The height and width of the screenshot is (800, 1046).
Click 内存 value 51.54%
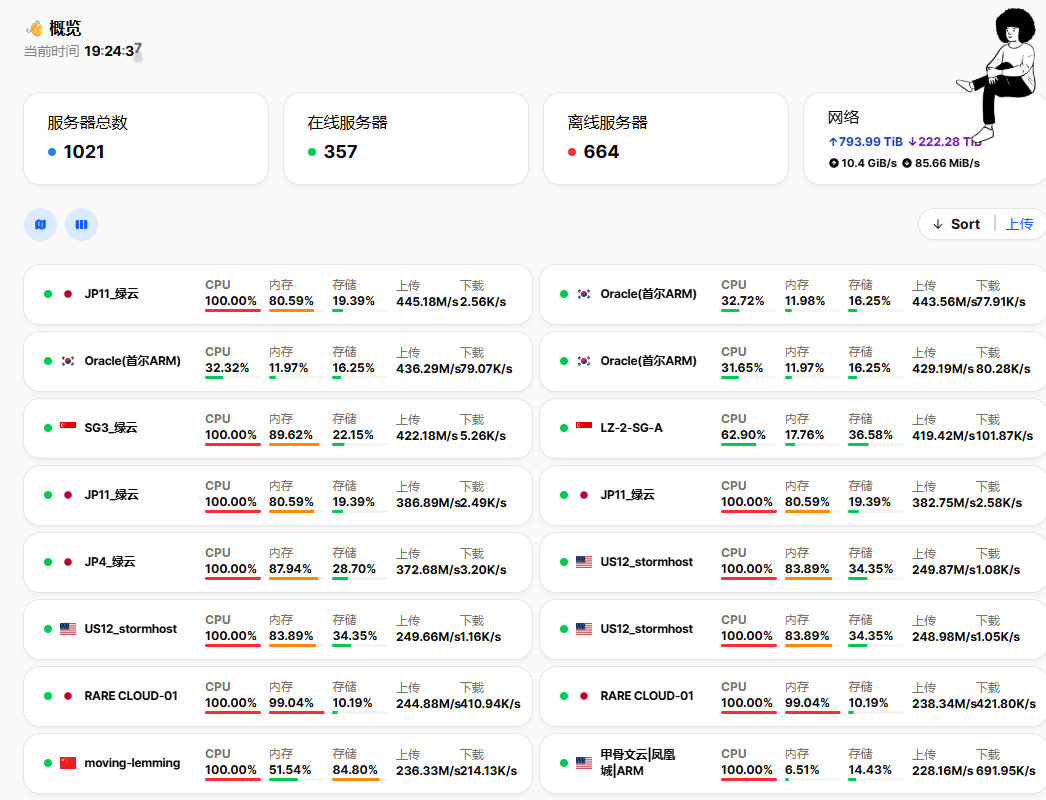tap(290, 770)
